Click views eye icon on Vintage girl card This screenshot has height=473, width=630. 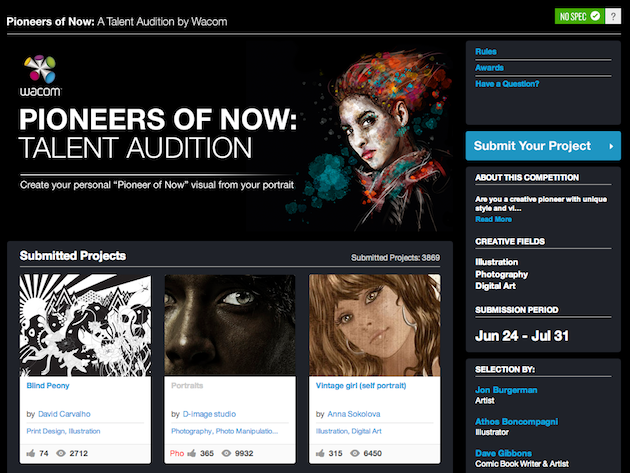(355, 453)
